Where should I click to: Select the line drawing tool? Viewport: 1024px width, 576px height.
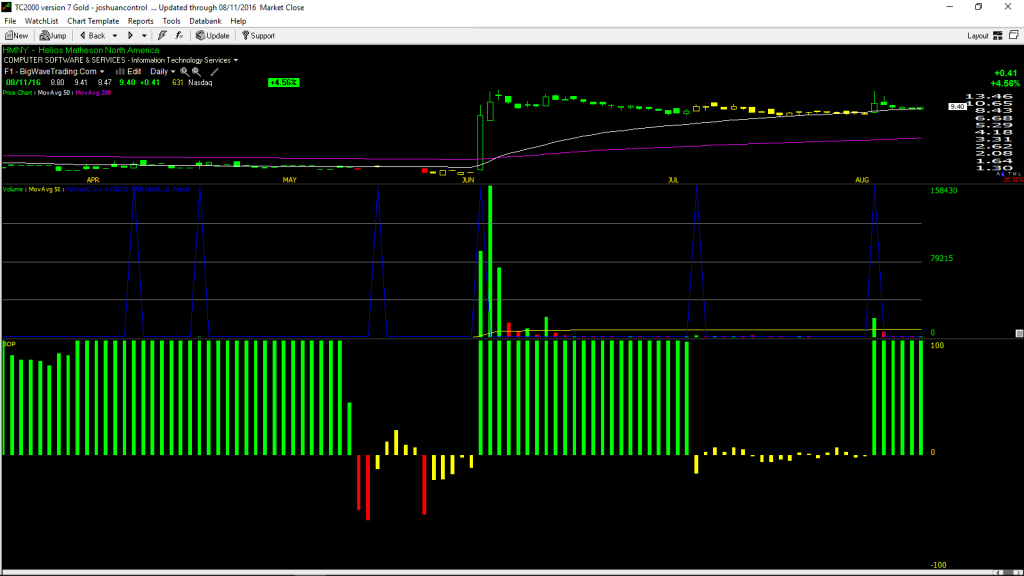pyautogui.click(x=214, y=72)
